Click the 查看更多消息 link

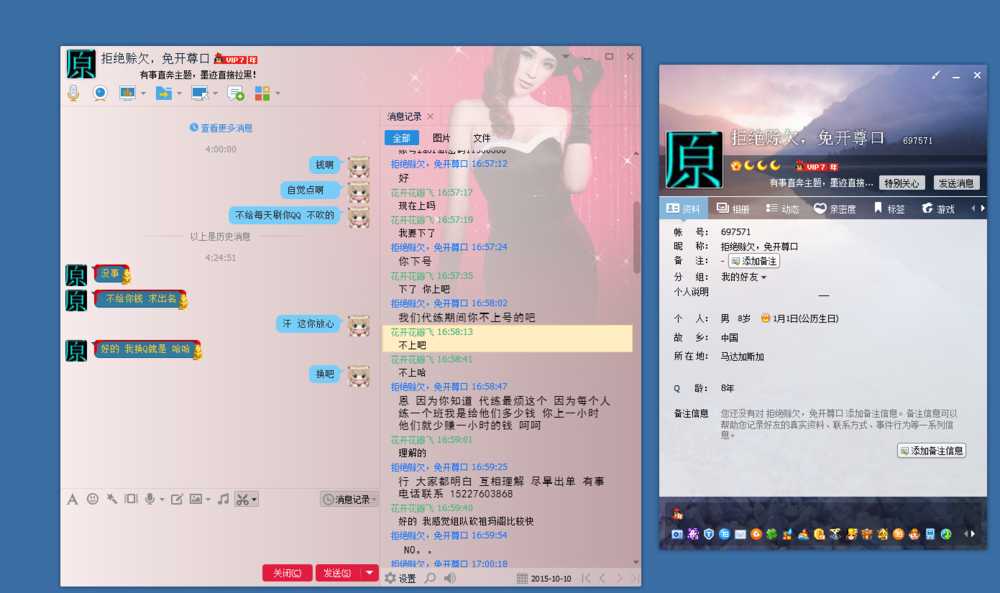point(221,128)
